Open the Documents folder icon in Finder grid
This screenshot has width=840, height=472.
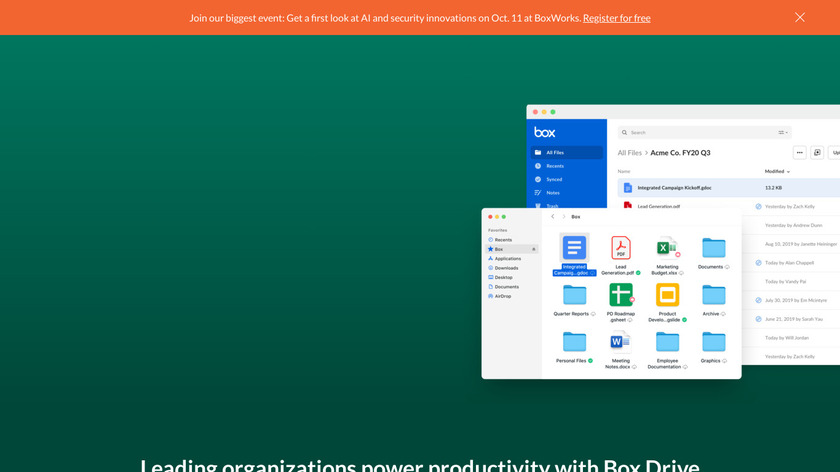(714, 248)
